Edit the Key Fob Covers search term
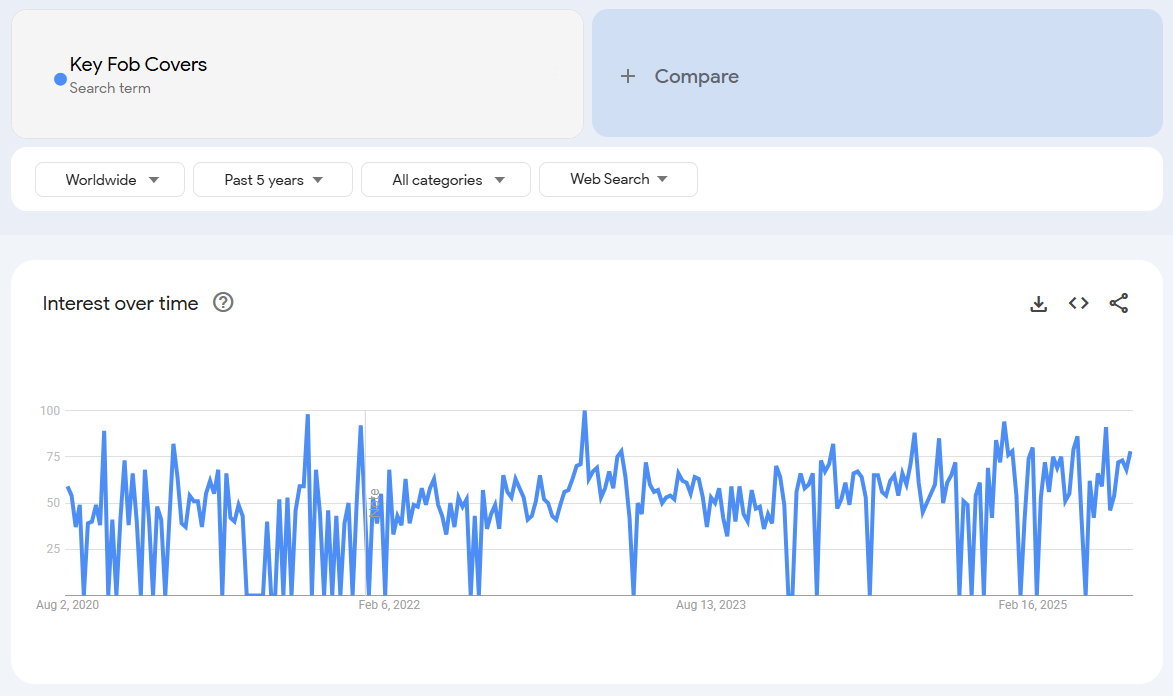The width and height of the screenshot is (1173, 696). coord(138,64)
